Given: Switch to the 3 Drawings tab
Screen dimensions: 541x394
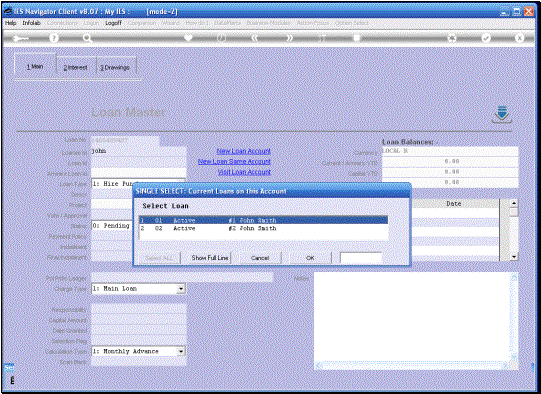Looking at the screenshot, I should (x=115, y=68).
